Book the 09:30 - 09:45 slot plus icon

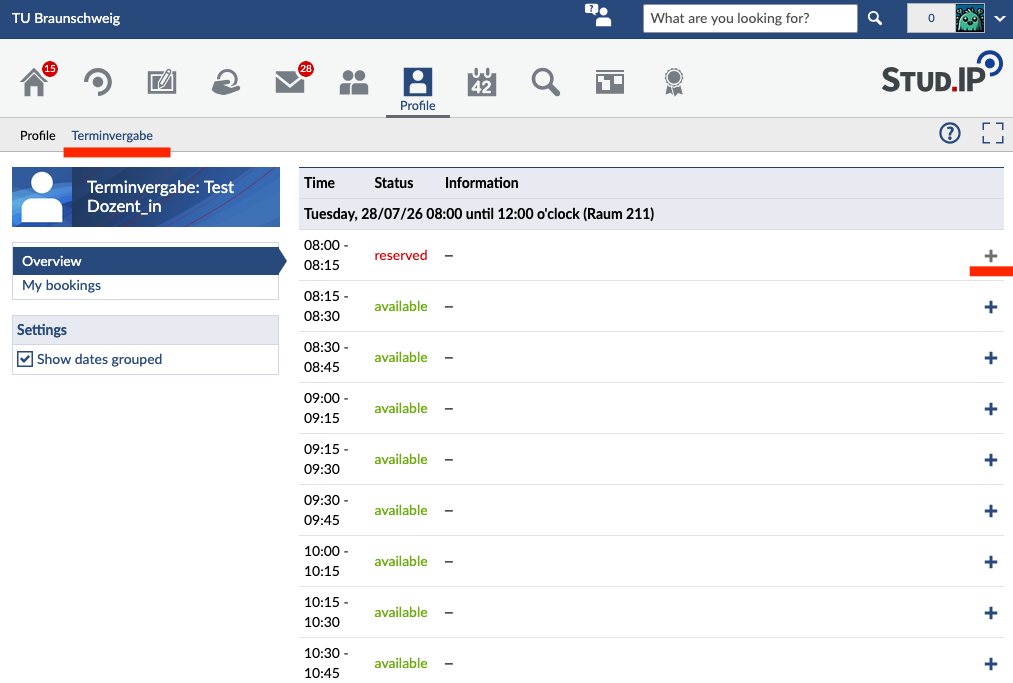pos(990,511)
